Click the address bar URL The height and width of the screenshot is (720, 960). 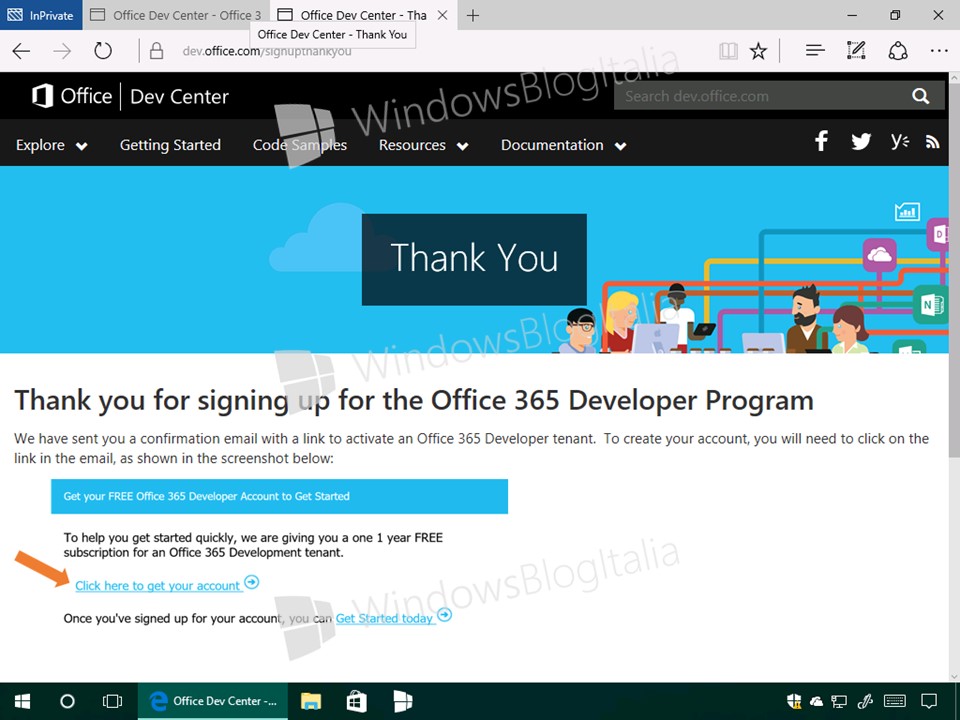(x=267, y=51)
